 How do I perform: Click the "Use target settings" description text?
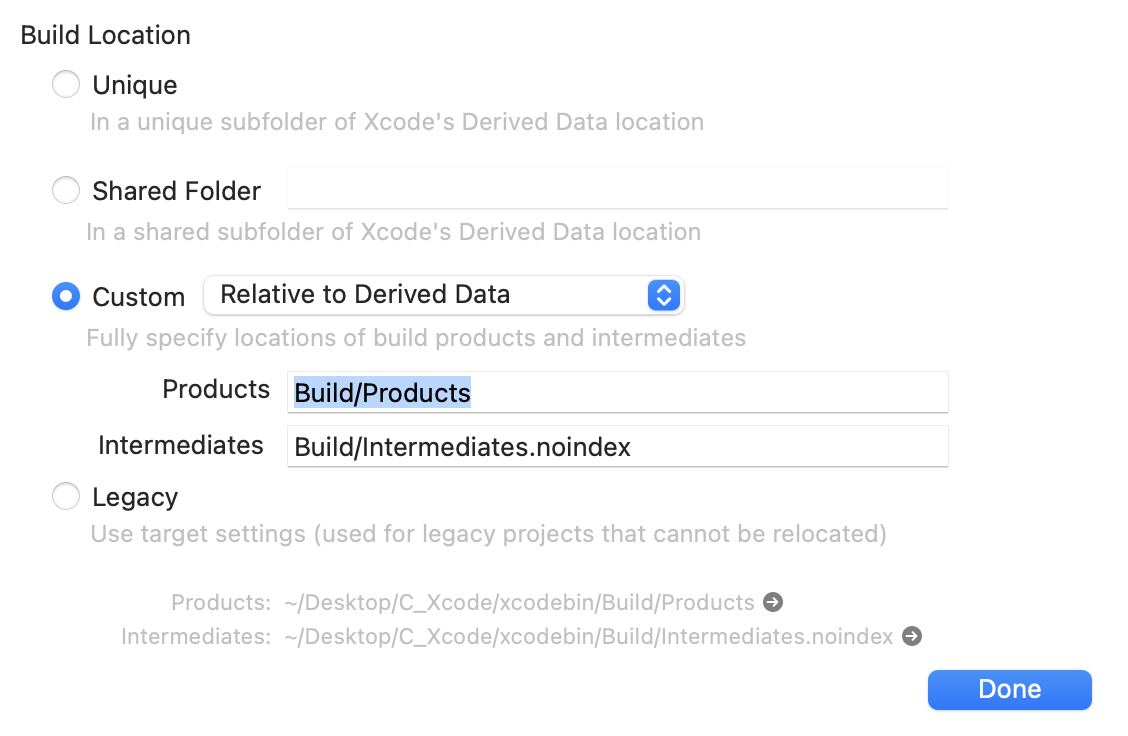point(488,534)
